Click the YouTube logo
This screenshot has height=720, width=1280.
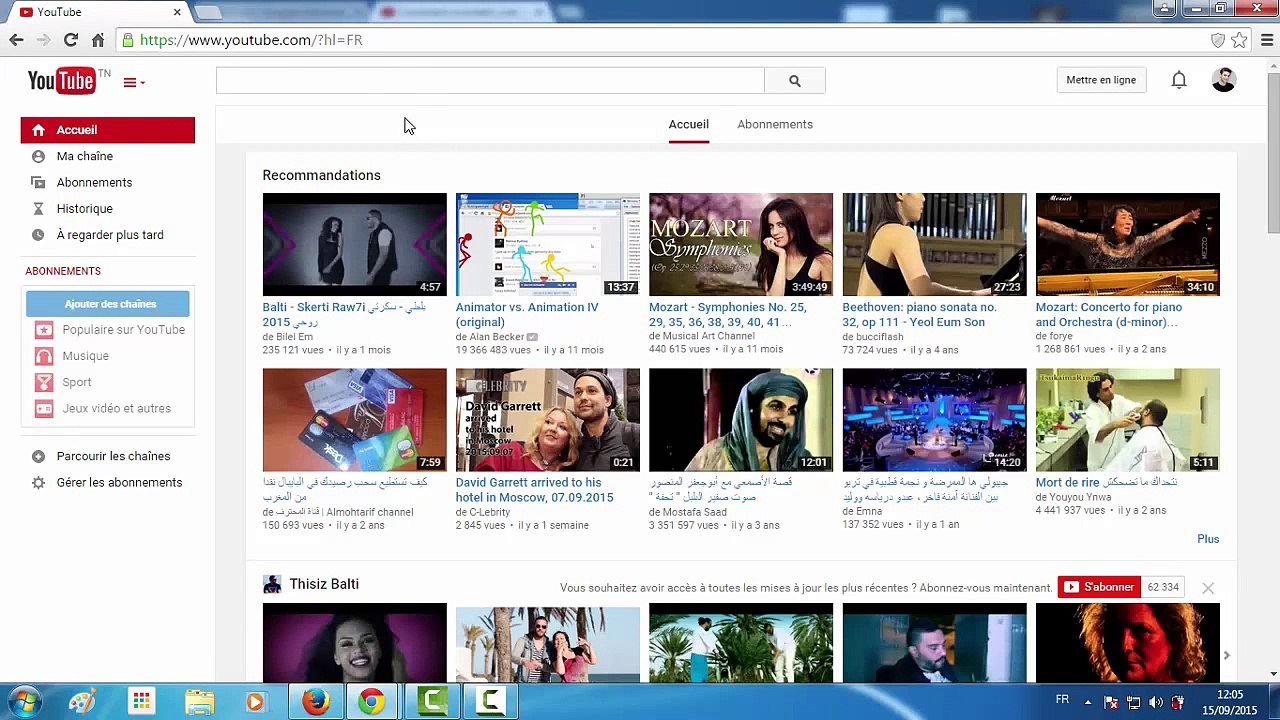click(x=61, y=81)
